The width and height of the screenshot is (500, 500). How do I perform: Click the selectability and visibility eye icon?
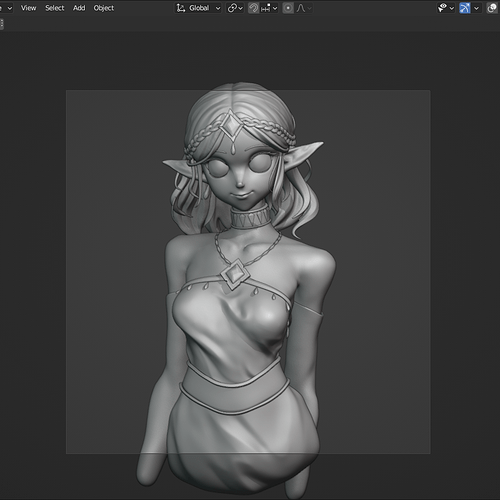[x=442, y=8]
